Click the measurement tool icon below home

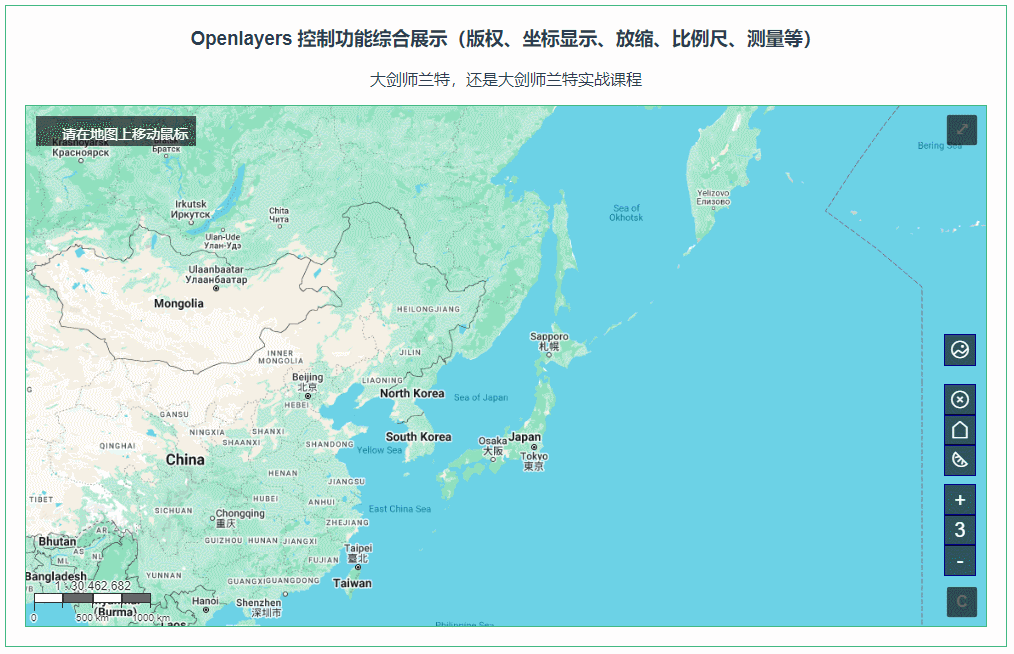960,460
